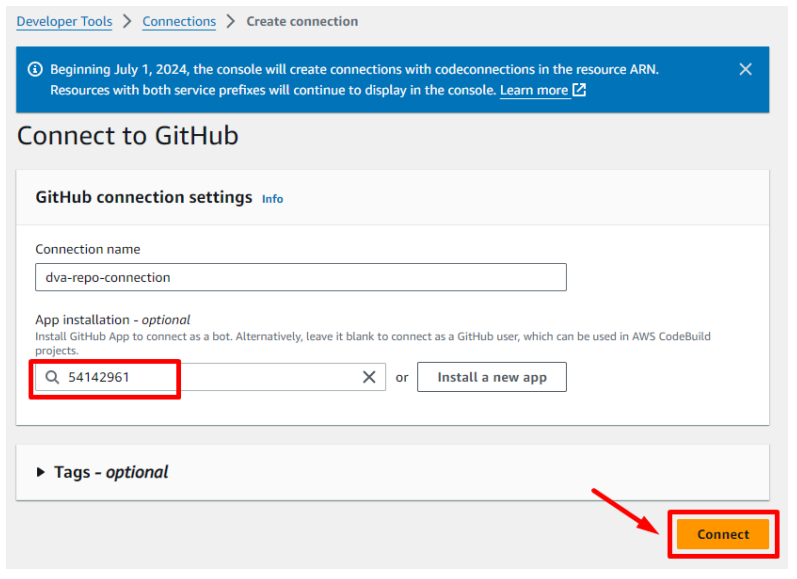The image size is (797, 579).
Task: Click the App installation search box
Action: tap(210, 377)
